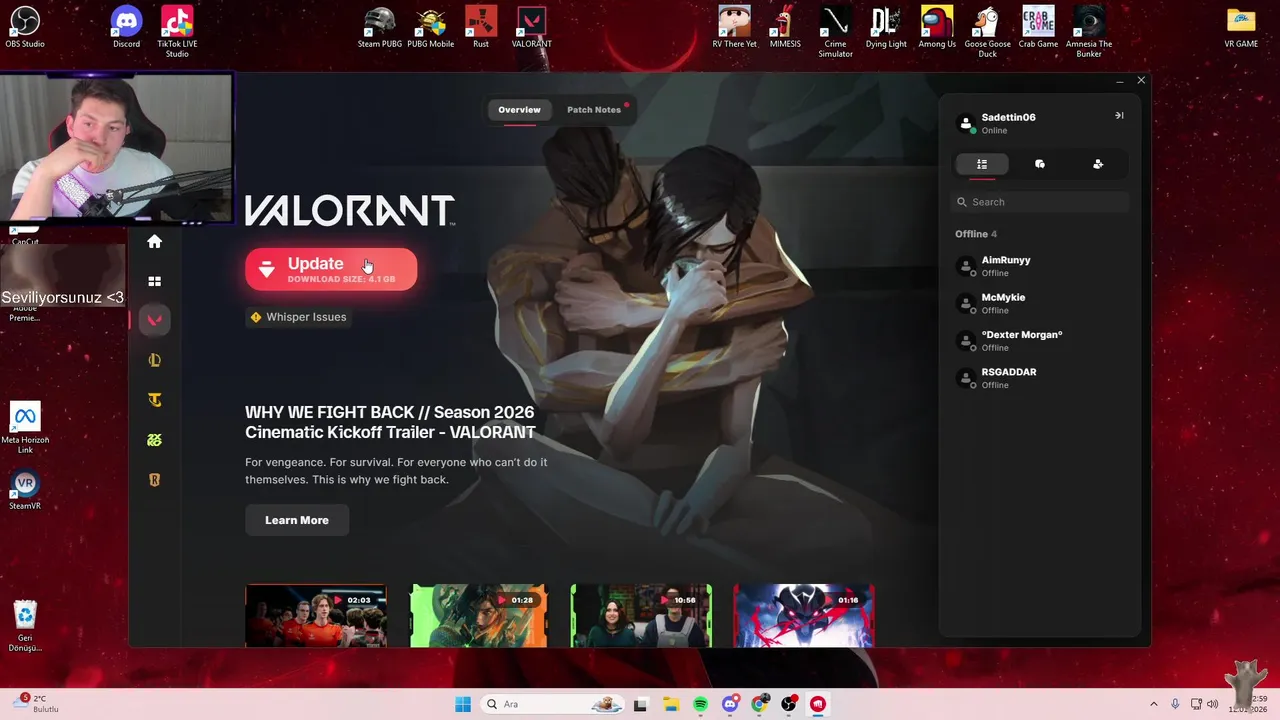Open Discord from the taskbar
The width and height of the screenshot is (1280, 720).
pos(730,704)
